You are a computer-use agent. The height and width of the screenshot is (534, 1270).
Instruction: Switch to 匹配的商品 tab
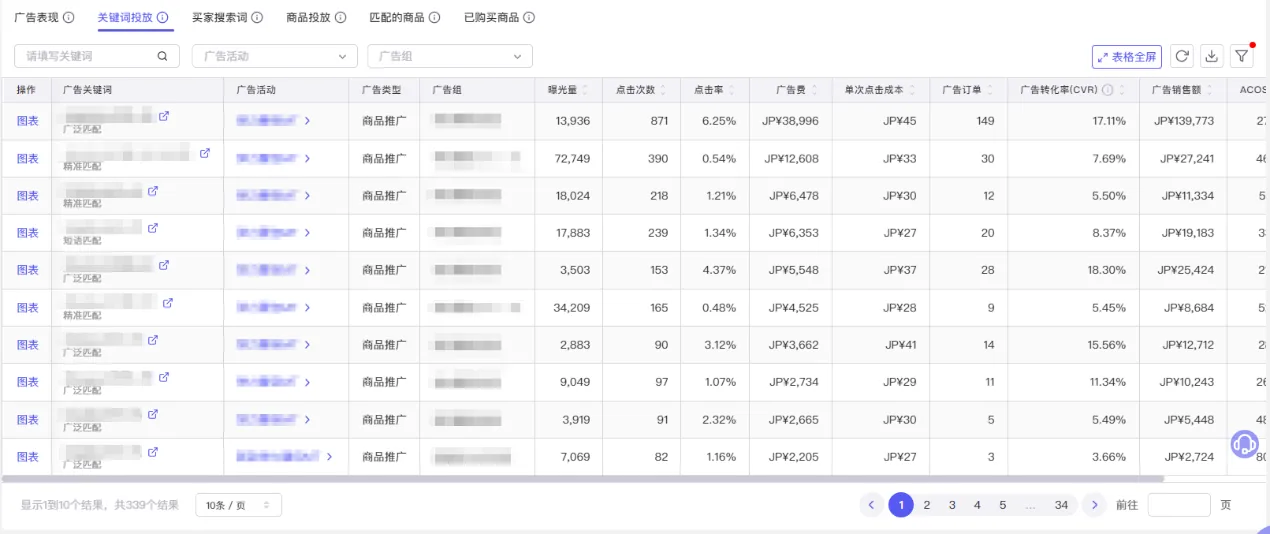coord(396,17)
